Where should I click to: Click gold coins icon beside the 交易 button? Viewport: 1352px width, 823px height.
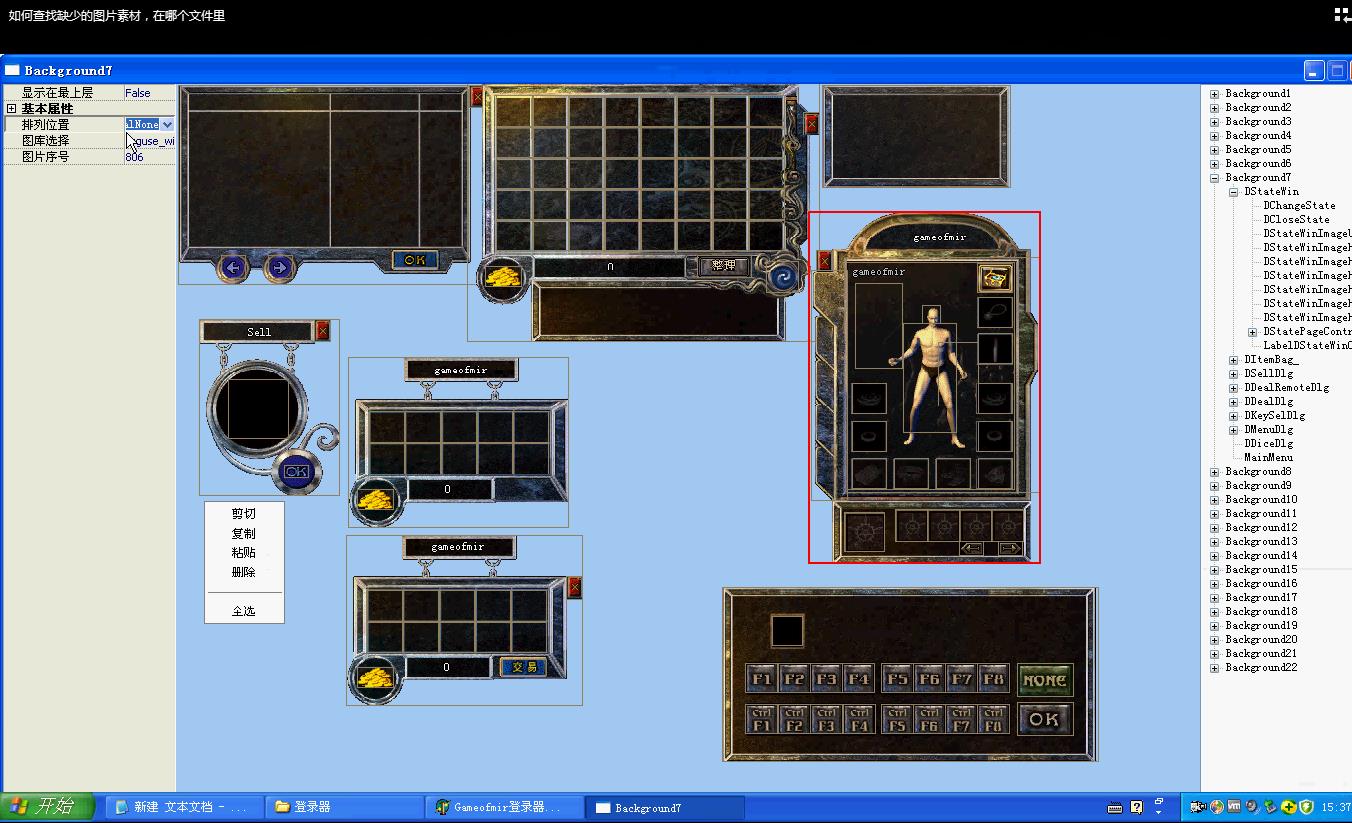click(x=375, y=677)
